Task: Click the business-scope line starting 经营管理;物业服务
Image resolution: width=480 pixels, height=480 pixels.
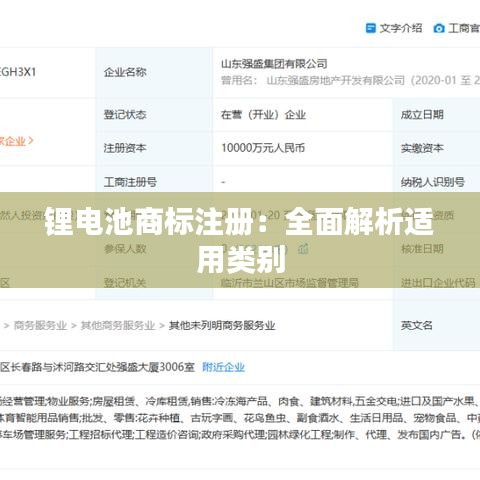Action: [240, 401]
